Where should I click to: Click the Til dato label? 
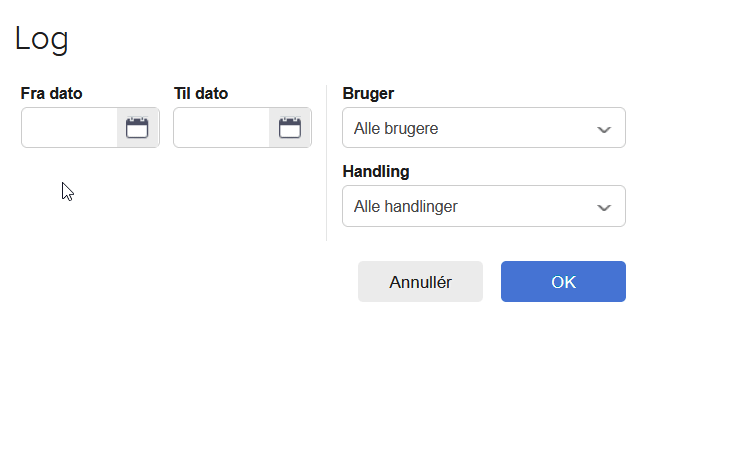point(201,94)
